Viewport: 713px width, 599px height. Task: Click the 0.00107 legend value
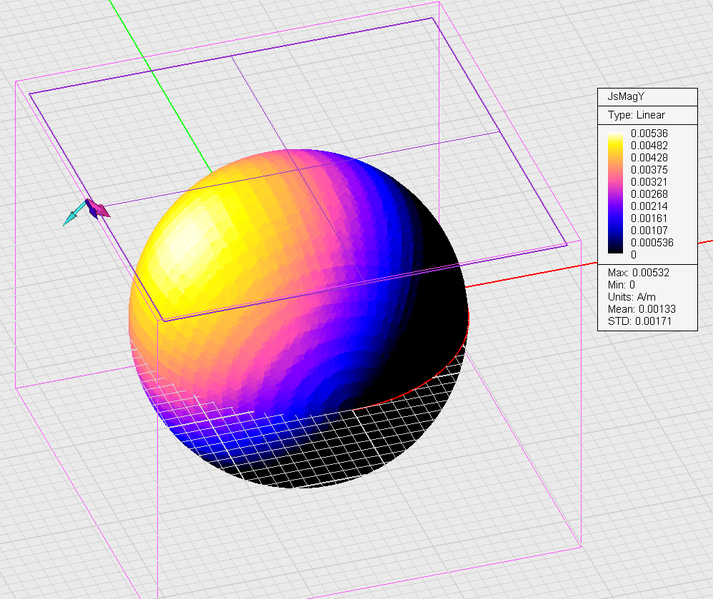648,230
